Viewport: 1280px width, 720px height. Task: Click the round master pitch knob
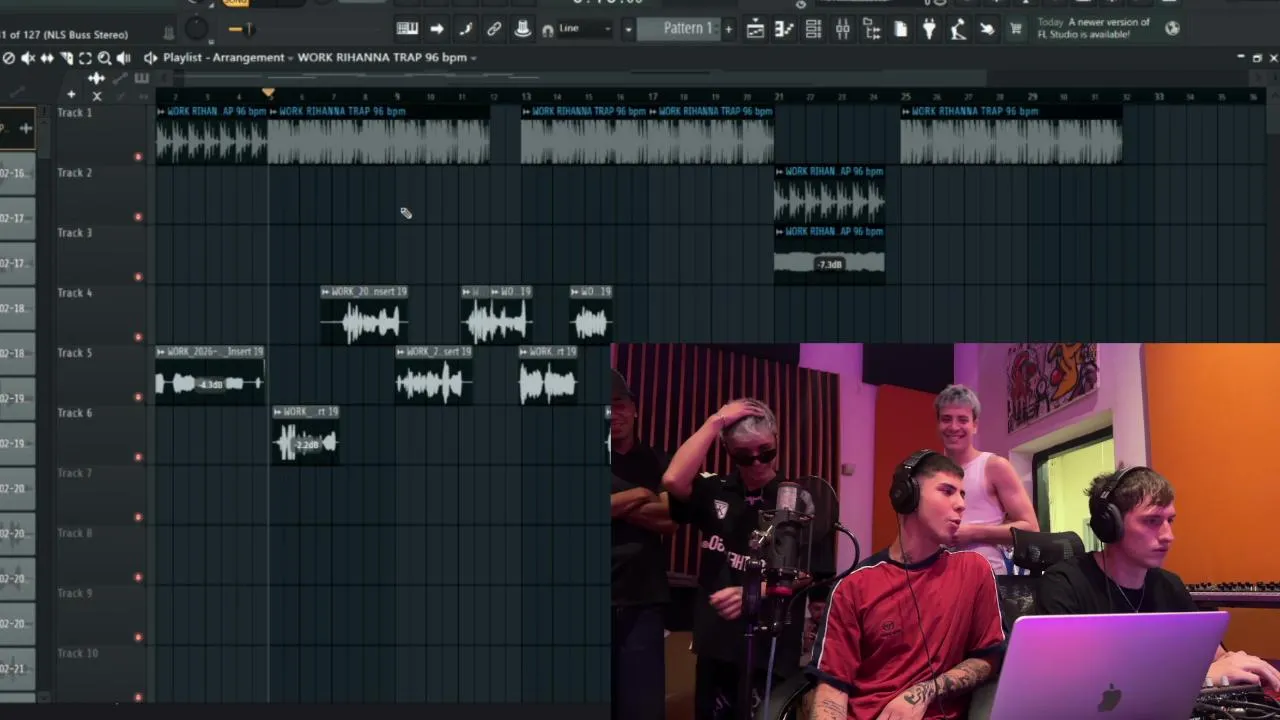coord(197,28)
